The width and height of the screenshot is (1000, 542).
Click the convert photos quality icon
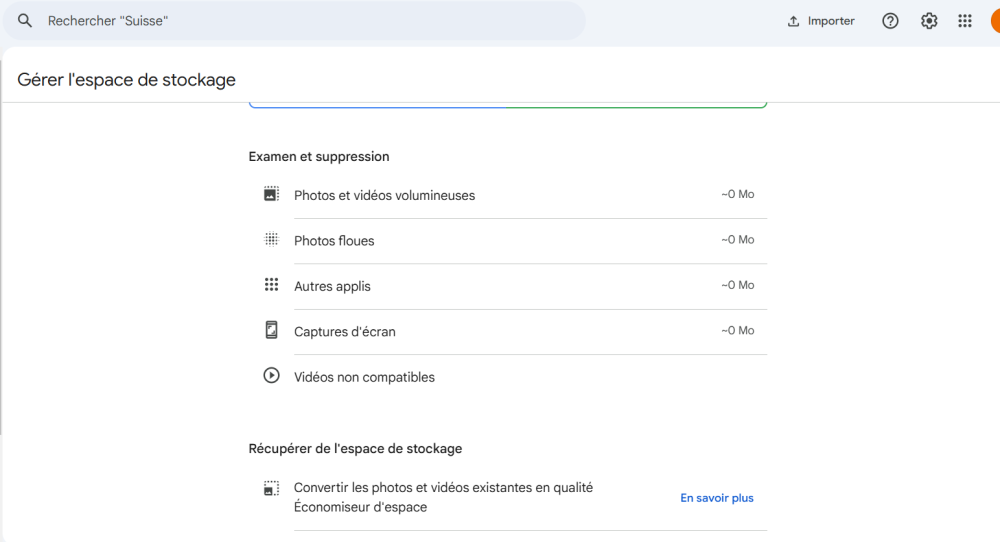click(271, 489)
